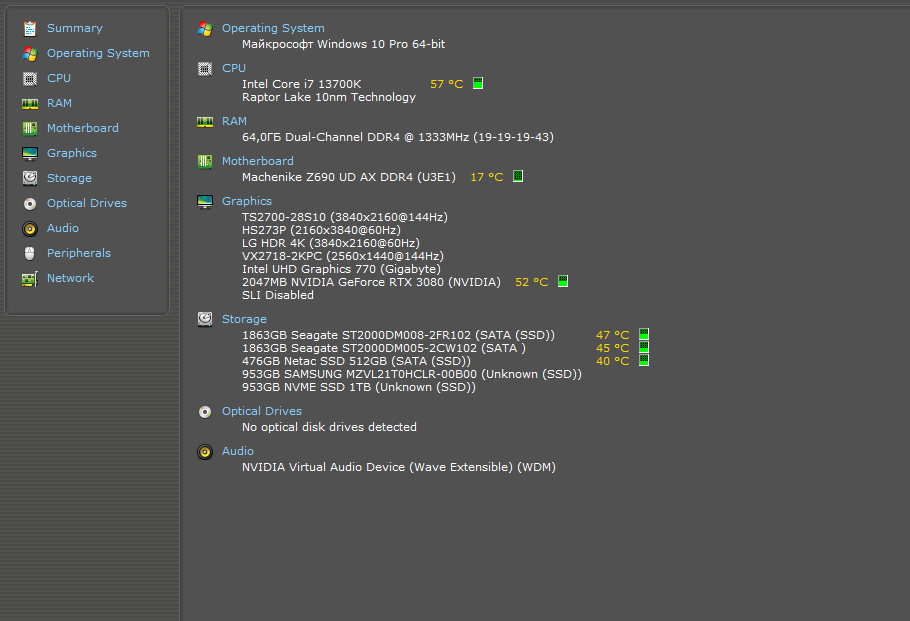The width and height of the screenshot is (910, 621).
Task: Go to Graphics in the sidebar
Action: coord(72,153)
